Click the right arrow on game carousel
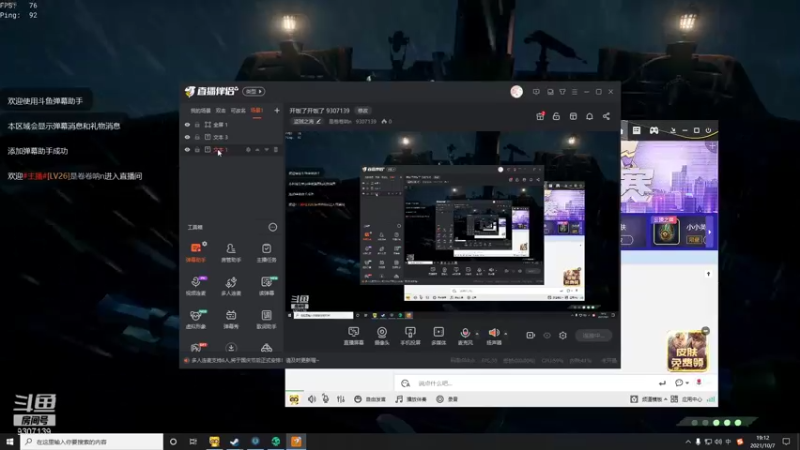 (x=710, y=232)
